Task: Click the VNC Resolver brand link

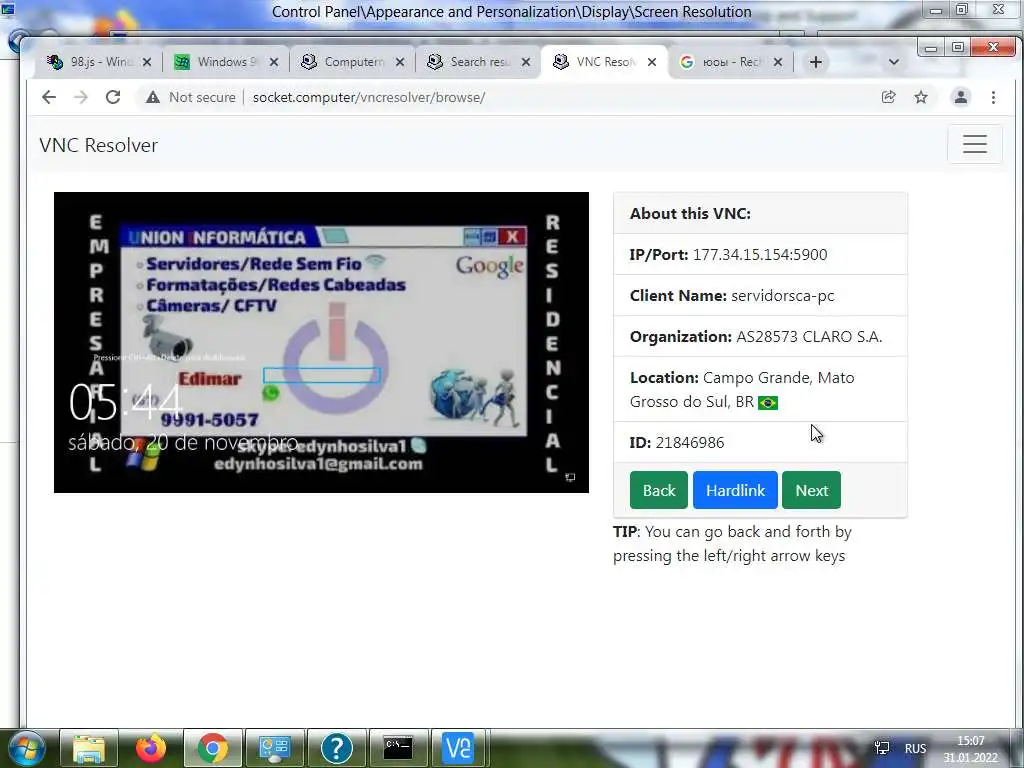Action: tap(99, 145)
